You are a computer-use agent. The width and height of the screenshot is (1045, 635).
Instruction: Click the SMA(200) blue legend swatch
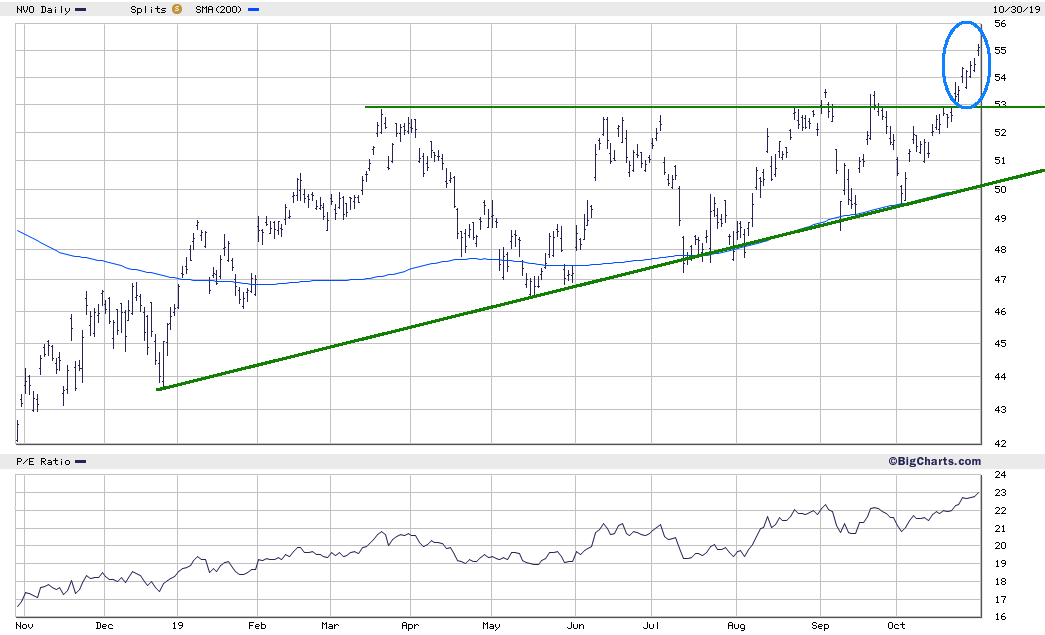(x=253, y=10)
